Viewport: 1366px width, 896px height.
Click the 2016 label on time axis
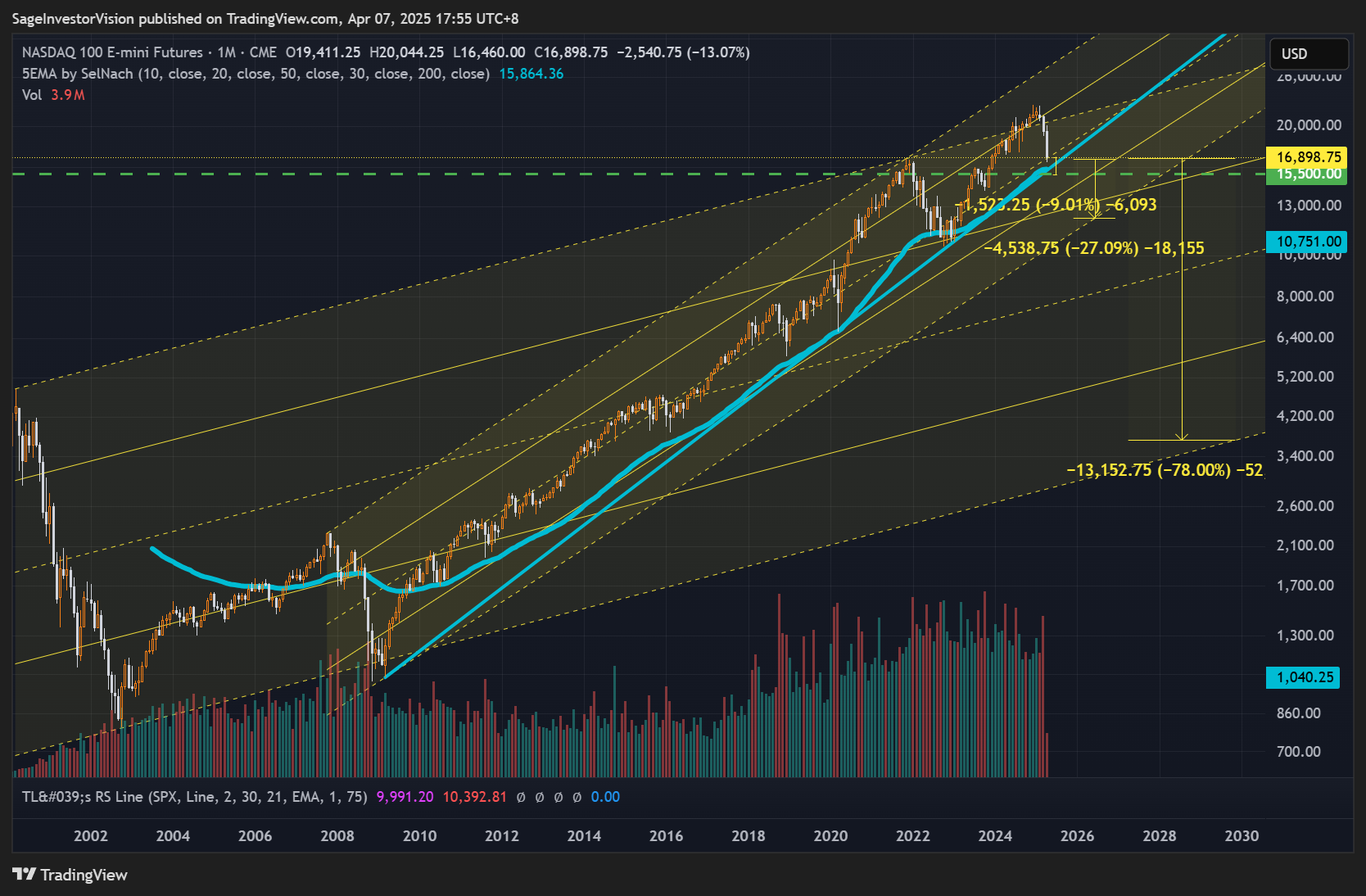(666, 836)
